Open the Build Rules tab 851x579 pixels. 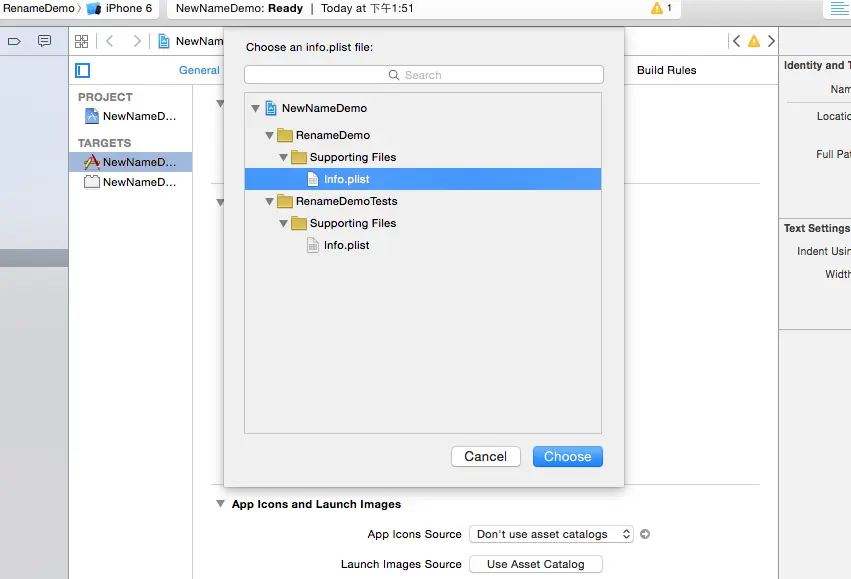click(x=666, y=70)
